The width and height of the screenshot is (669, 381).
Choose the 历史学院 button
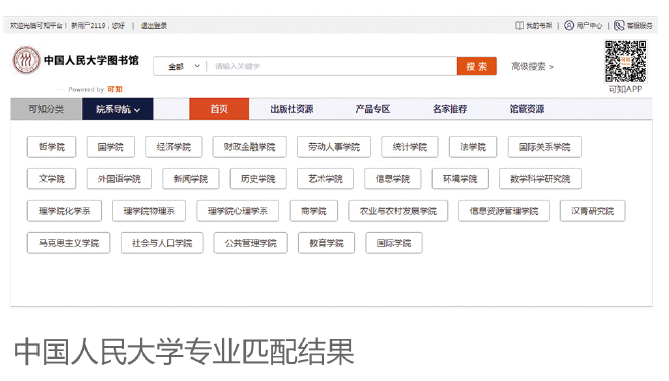[x=258, y=179]
